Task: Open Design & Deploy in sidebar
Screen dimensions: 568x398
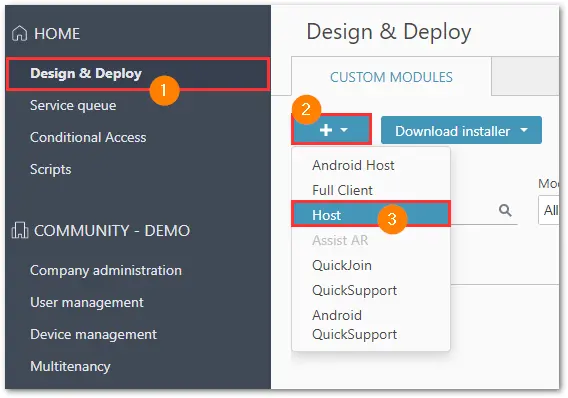Action: tap(138, 74)
